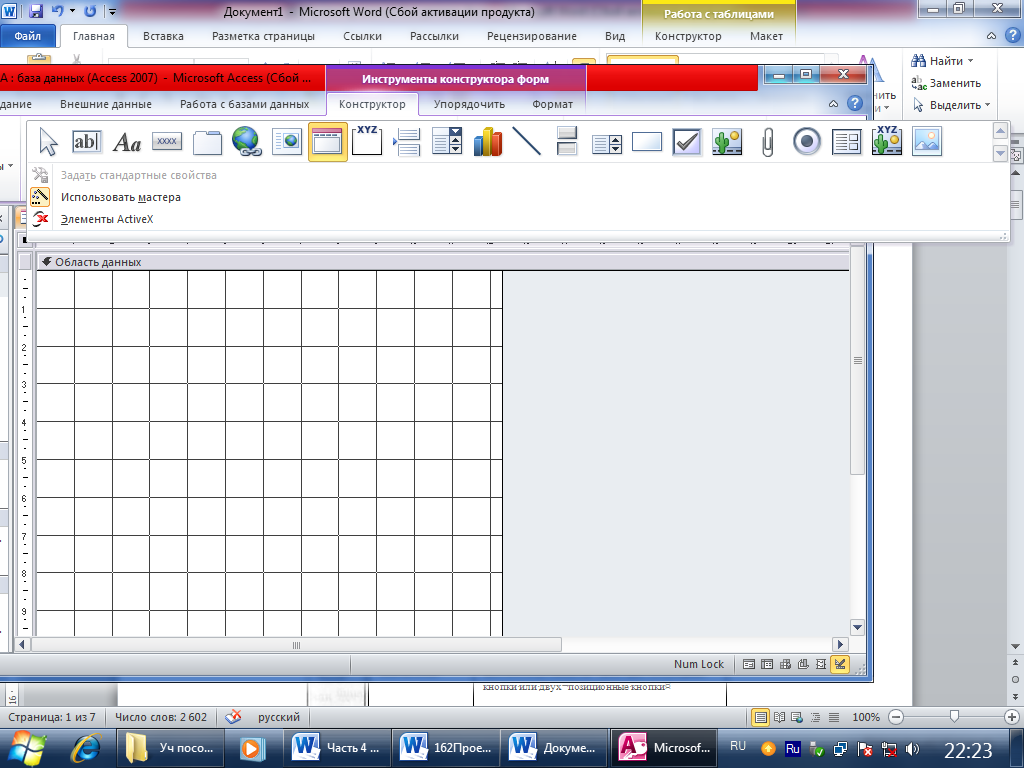Open Word's Вставка tab
The image size is (1024, 768).
coord(163,36)
